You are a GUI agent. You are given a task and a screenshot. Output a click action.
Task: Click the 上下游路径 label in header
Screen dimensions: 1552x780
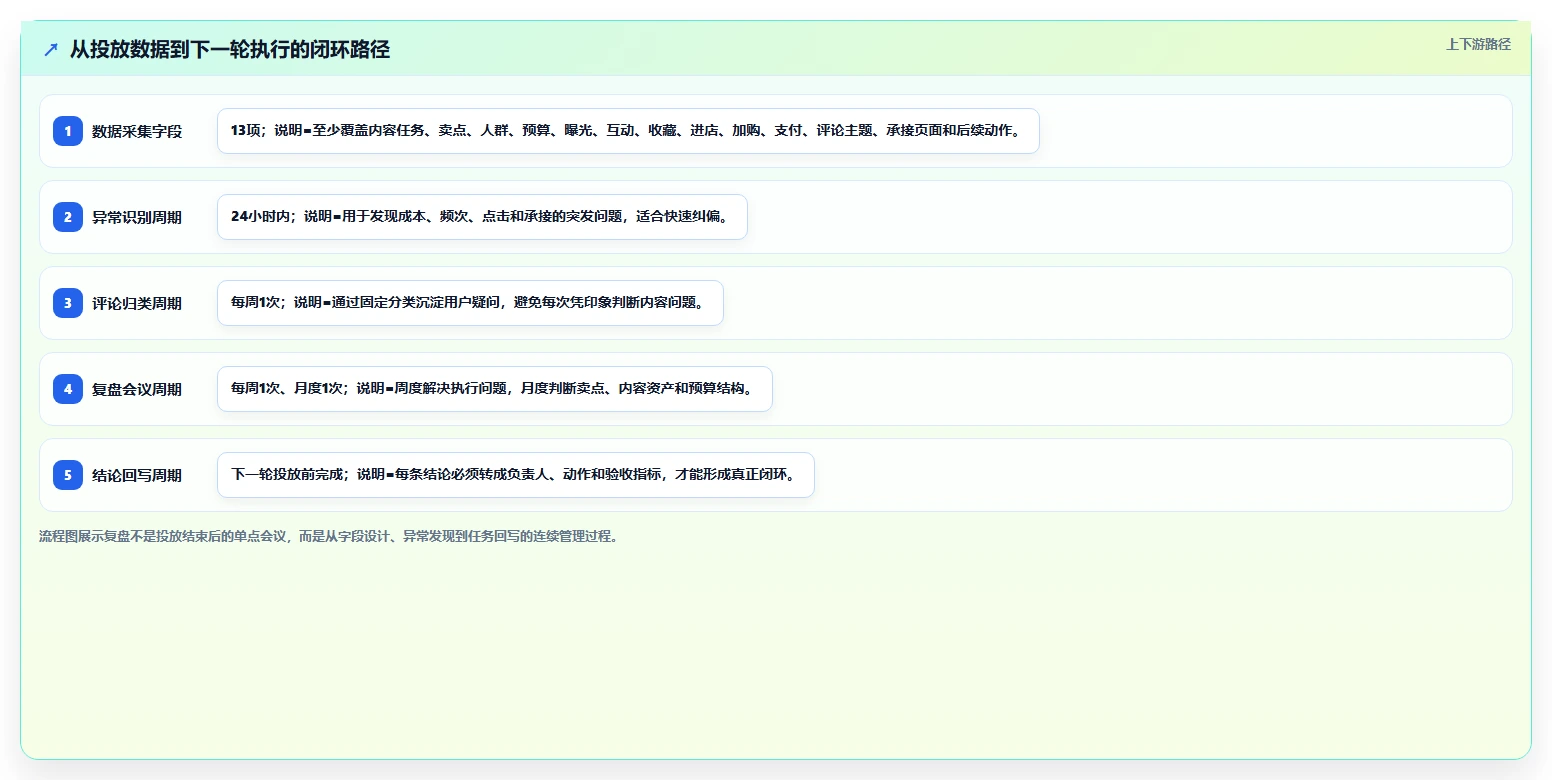[1478, 44]
